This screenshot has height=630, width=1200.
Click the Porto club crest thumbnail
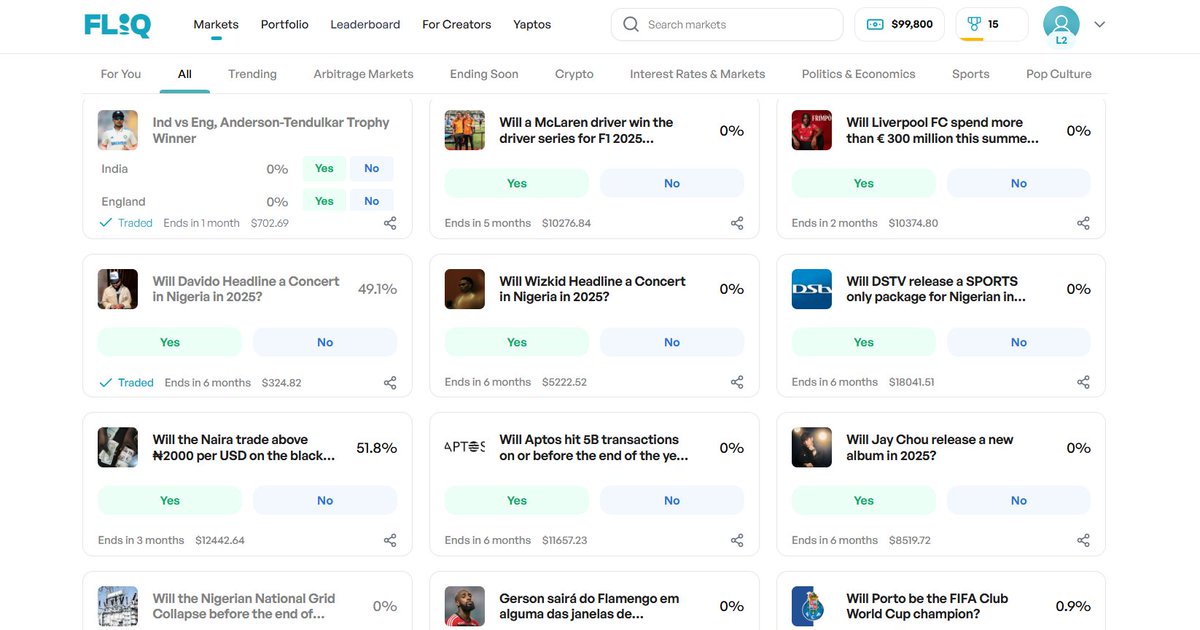coord(811,606)
